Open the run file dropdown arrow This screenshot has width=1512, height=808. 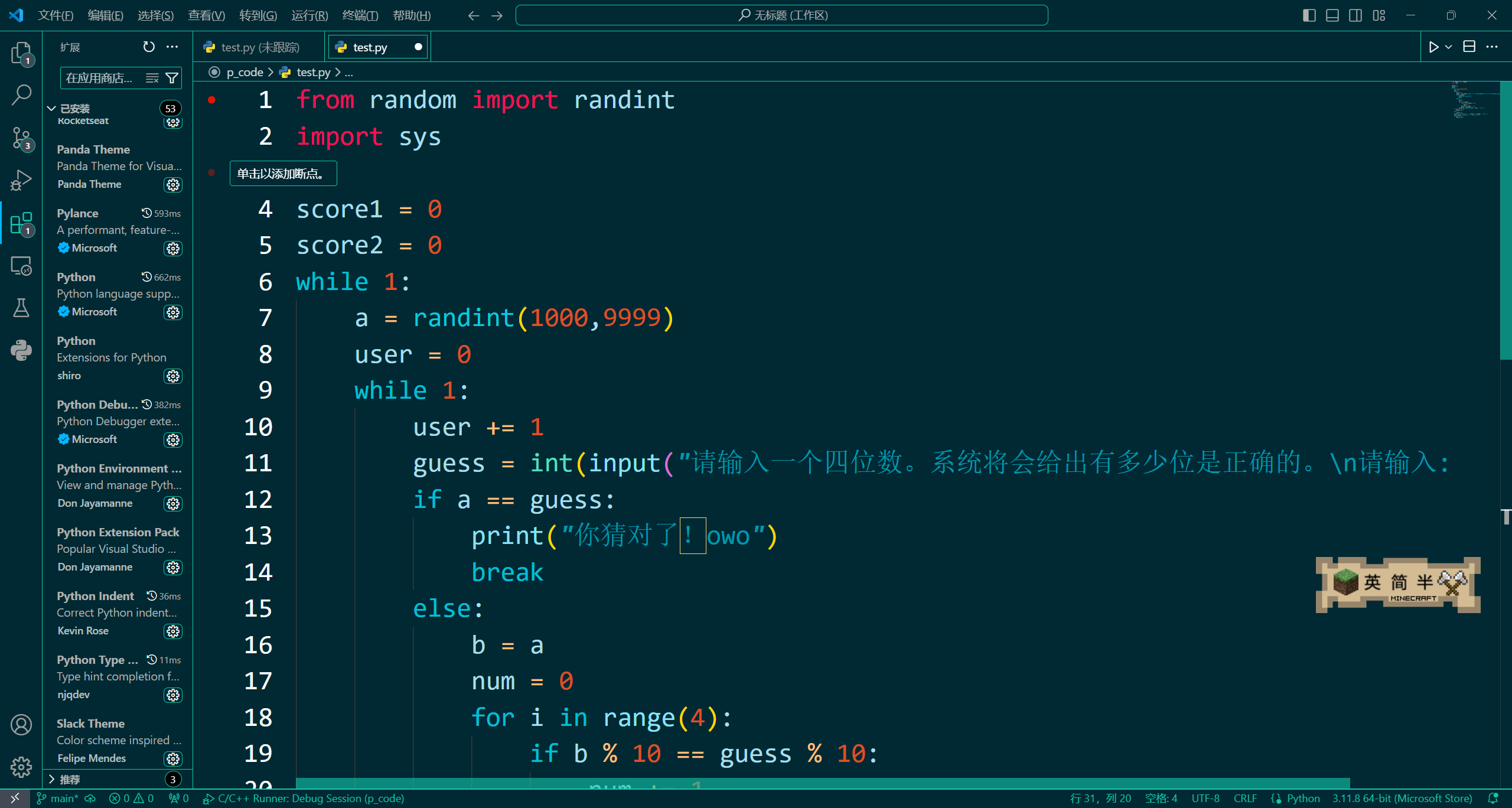(x=1448, y=47)
